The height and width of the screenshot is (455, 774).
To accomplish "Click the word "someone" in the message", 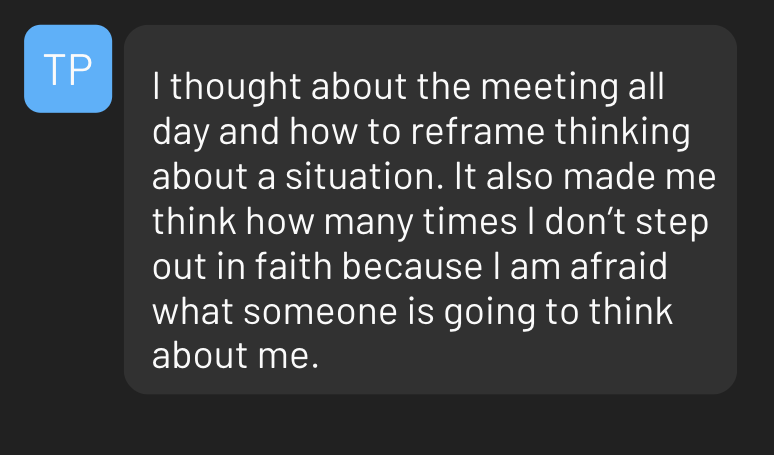I will point(320,311).
